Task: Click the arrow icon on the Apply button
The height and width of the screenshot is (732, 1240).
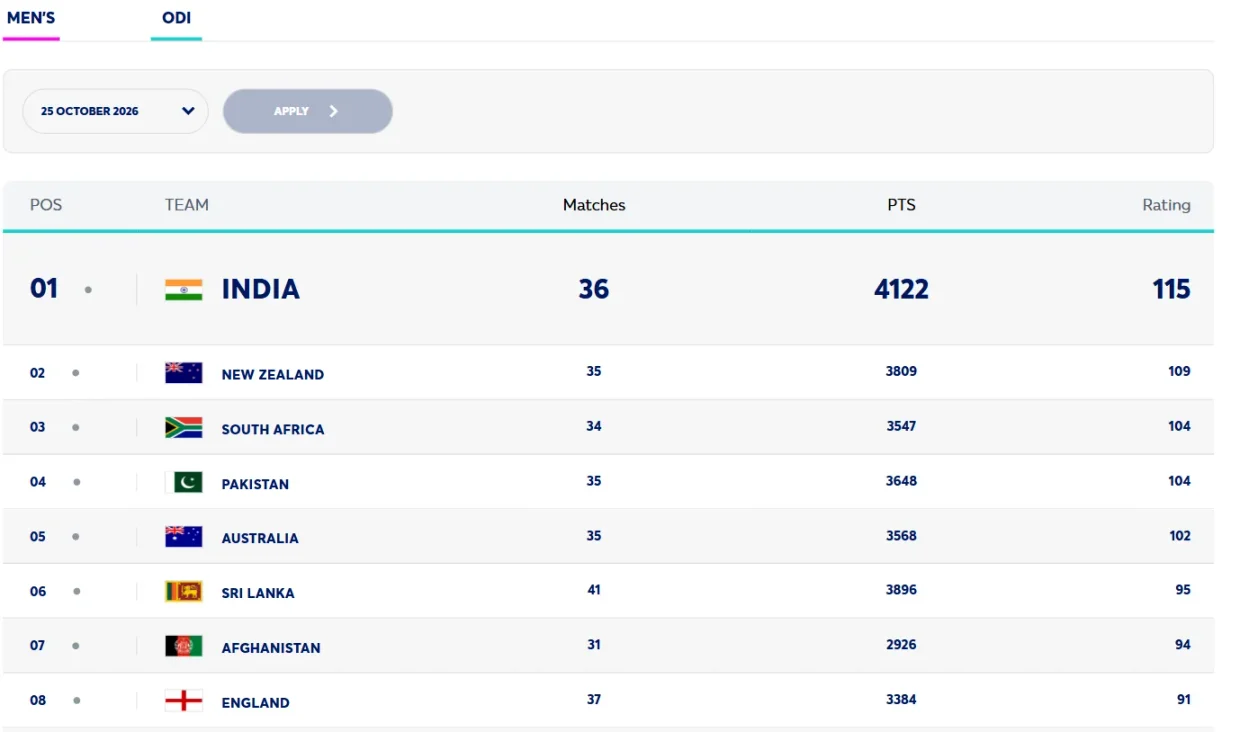Action: (334, 111)
